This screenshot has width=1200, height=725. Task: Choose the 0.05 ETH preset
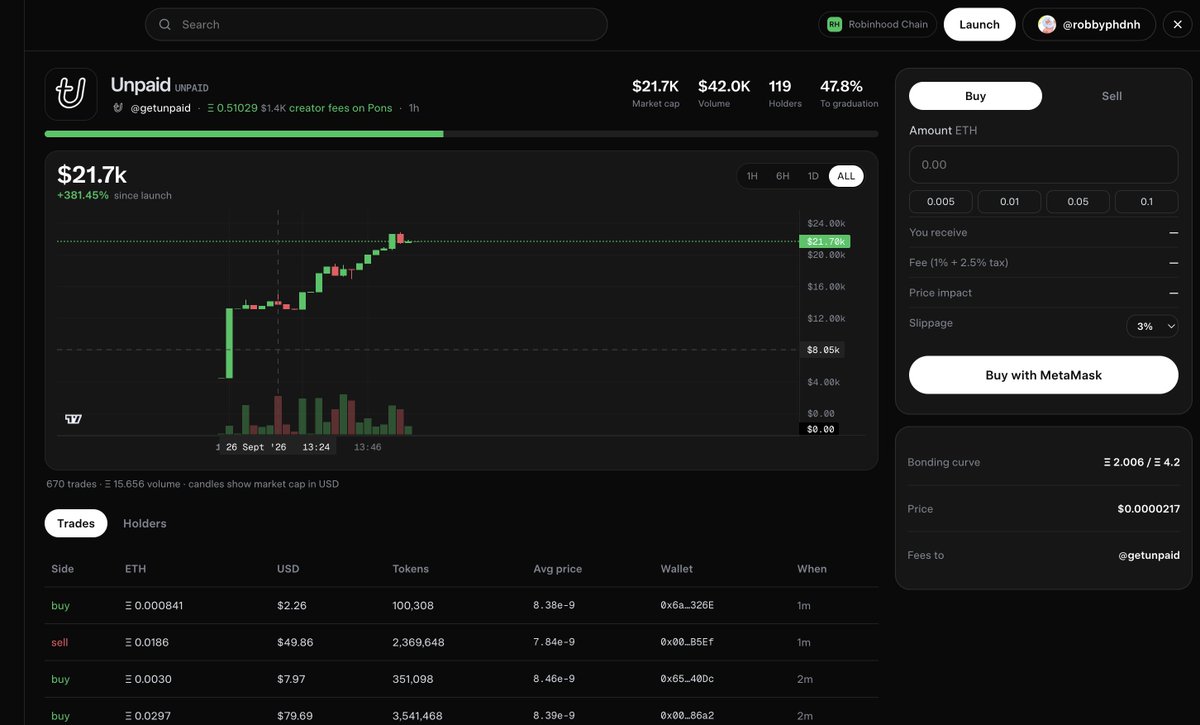[1078, 201]
